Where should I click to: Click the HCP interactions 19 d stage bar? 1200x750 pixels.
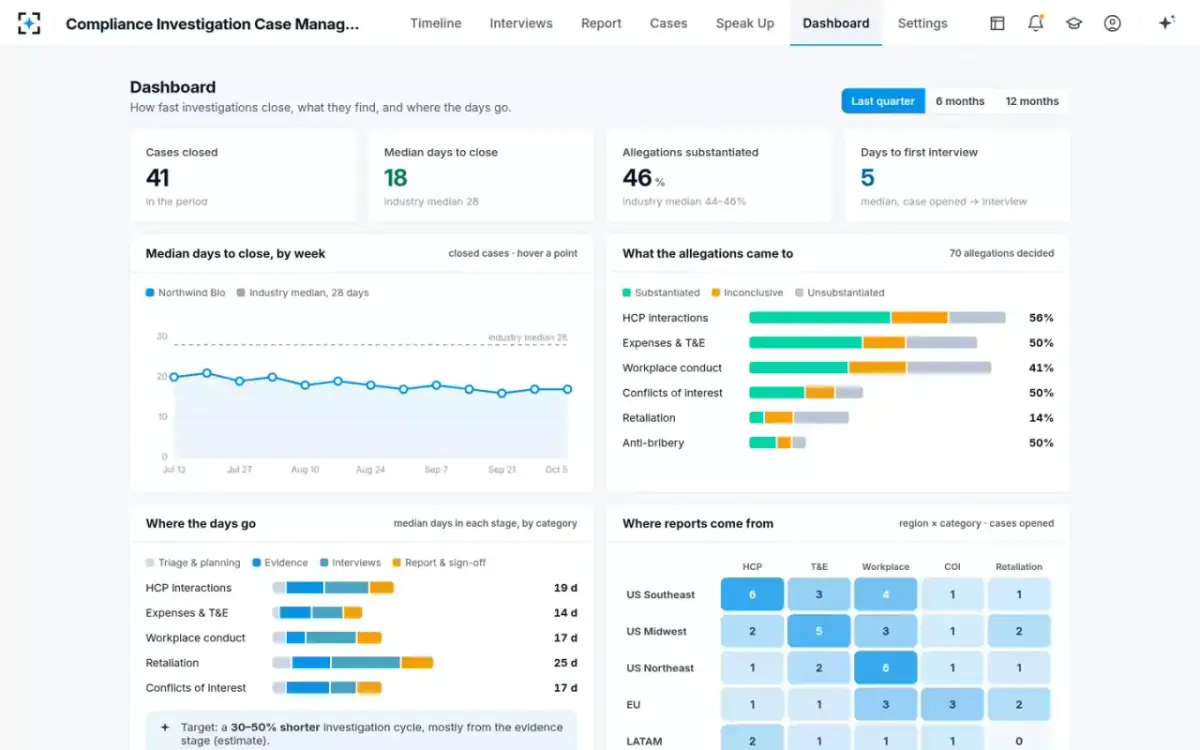tap(333, 588)
